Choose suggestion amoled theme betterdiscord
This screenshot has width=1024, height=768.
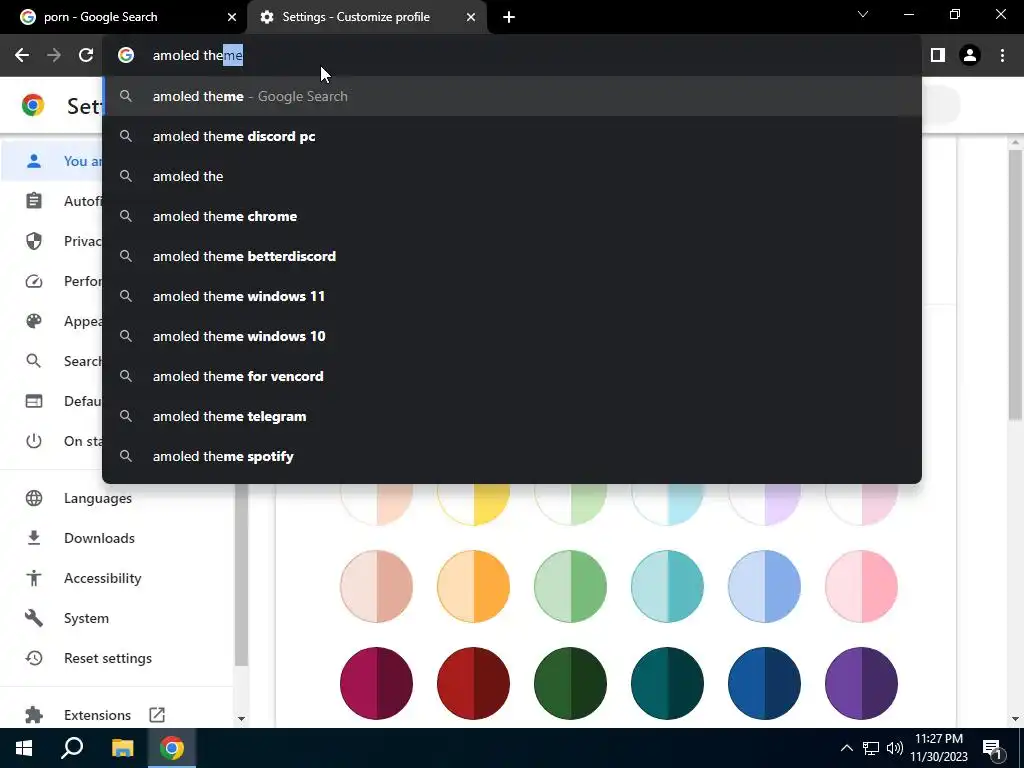(x=512, y=256)
